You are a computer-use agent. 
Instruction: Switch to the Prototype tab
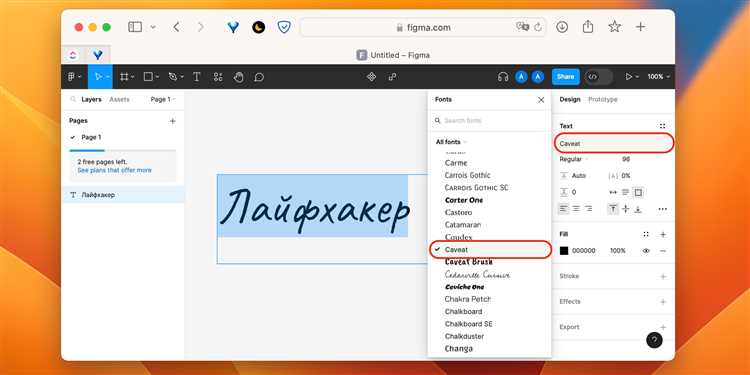(x=603, y=99)
